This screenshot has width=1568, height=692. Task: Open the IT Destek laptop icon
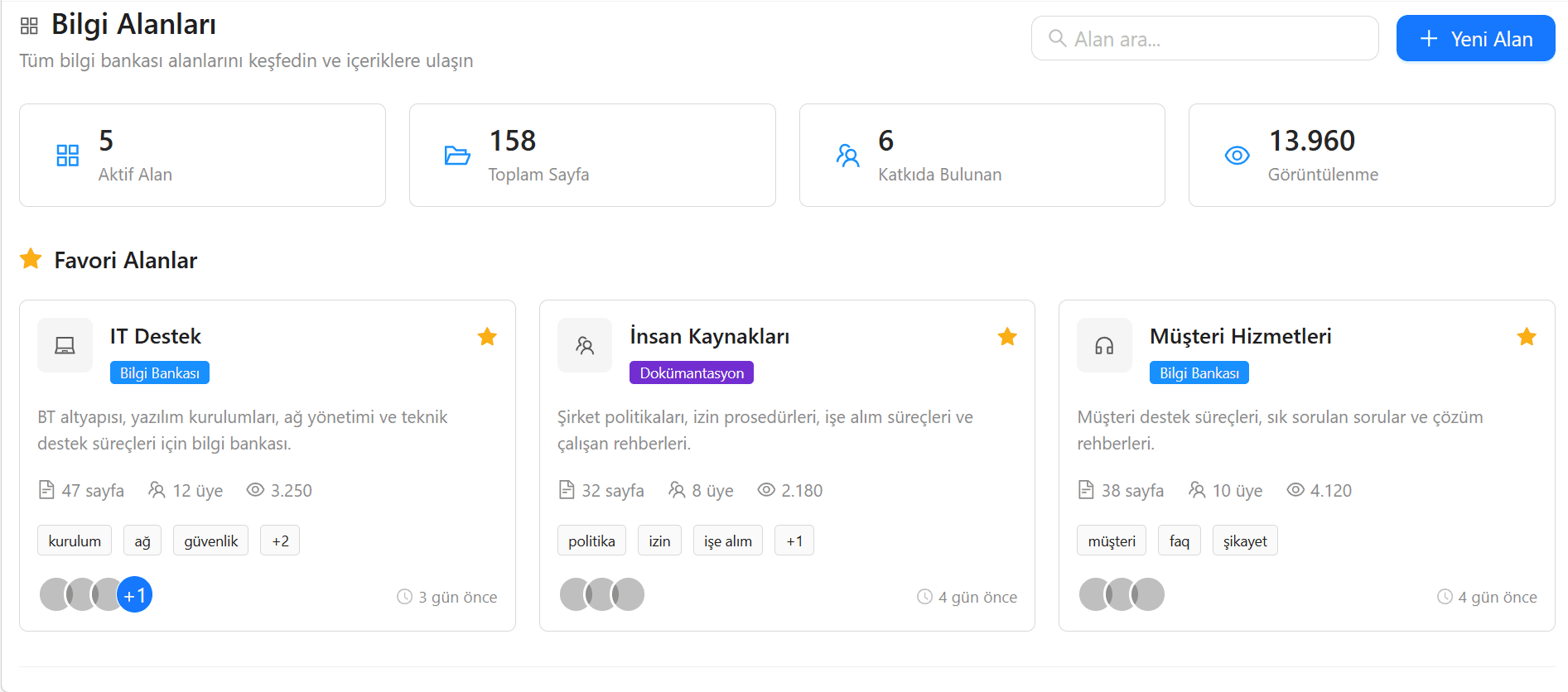(65, 345)
